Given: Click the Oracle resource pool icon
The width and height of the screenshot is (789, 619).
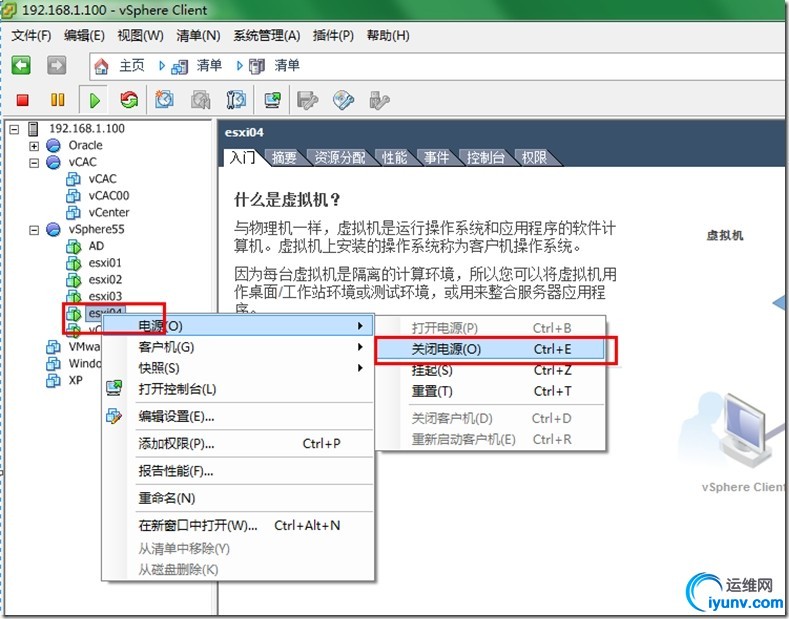Looking at the screenshot, I should (x=53, y=145).
